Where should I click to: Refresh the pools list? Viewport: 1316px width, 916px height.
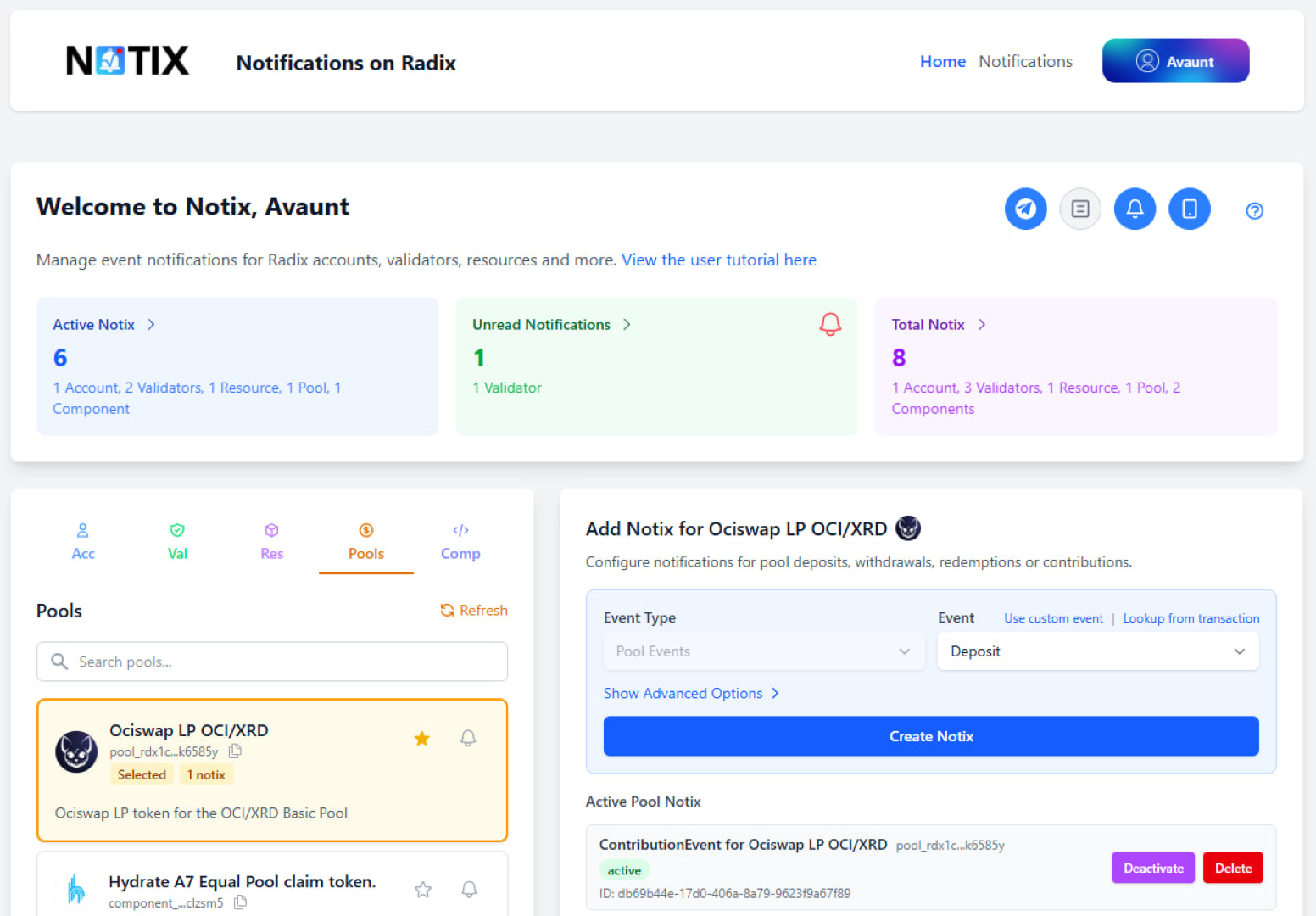[x=474, y=611]
